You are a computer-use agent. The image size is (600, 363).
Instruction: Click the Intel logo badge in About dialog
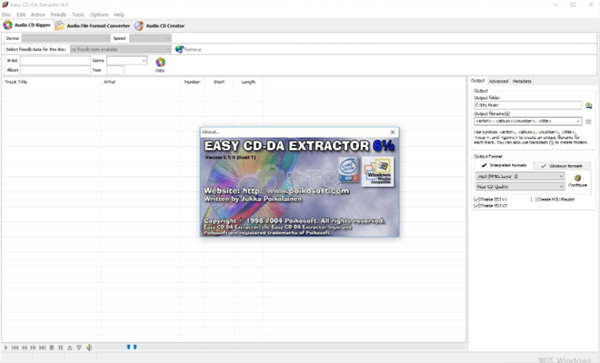point(349,170)
